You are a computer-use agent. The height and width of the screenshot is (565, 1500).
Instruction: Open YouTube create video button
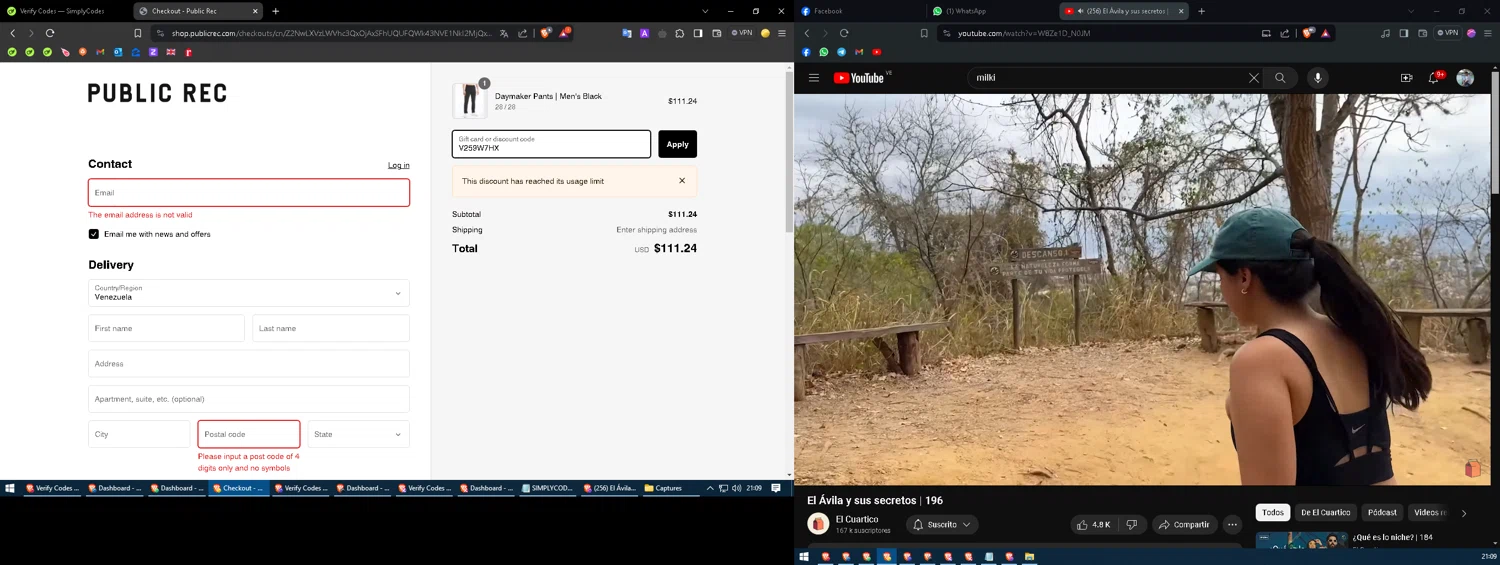(x=1406, y=78)
